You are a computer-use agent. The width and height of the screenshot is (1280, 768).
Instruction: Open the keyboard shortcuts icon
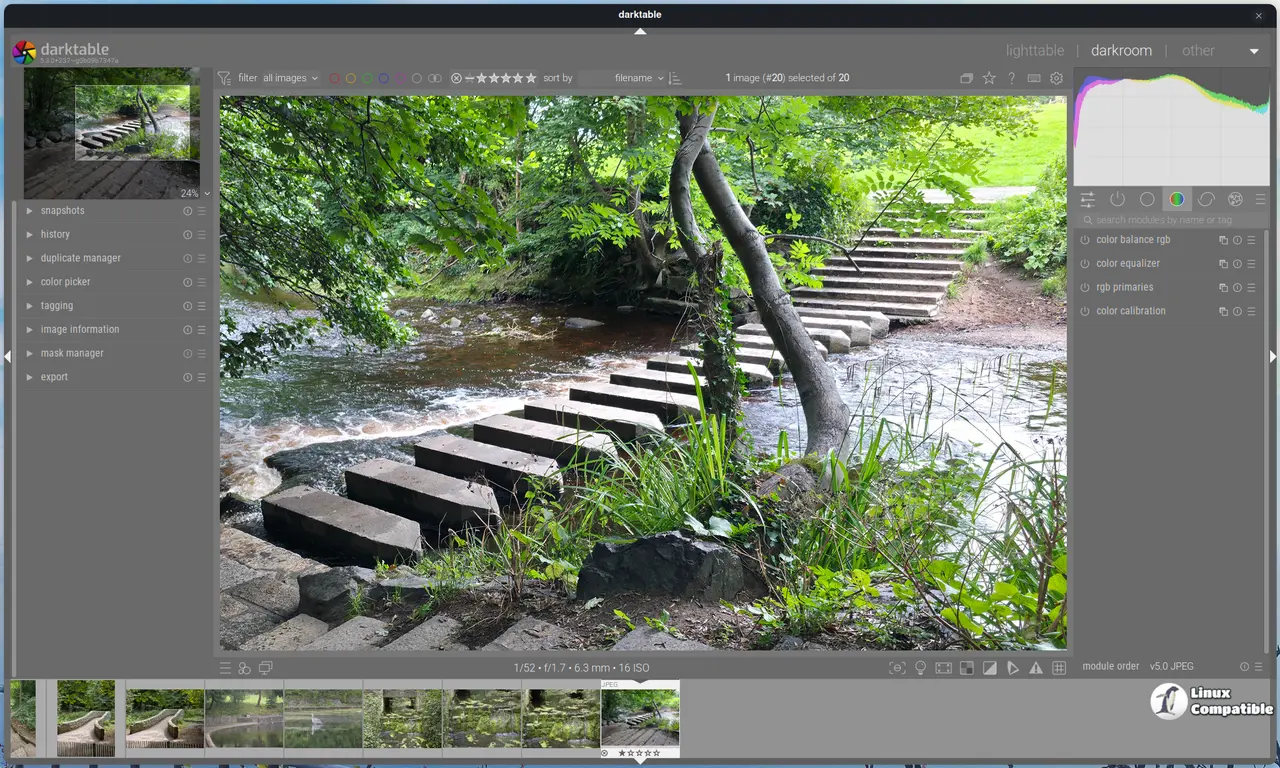point(1034,78)
